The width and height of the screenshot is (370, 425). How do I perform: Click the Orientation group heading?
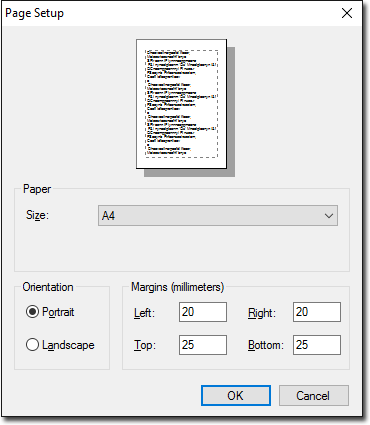pos(48,287)
